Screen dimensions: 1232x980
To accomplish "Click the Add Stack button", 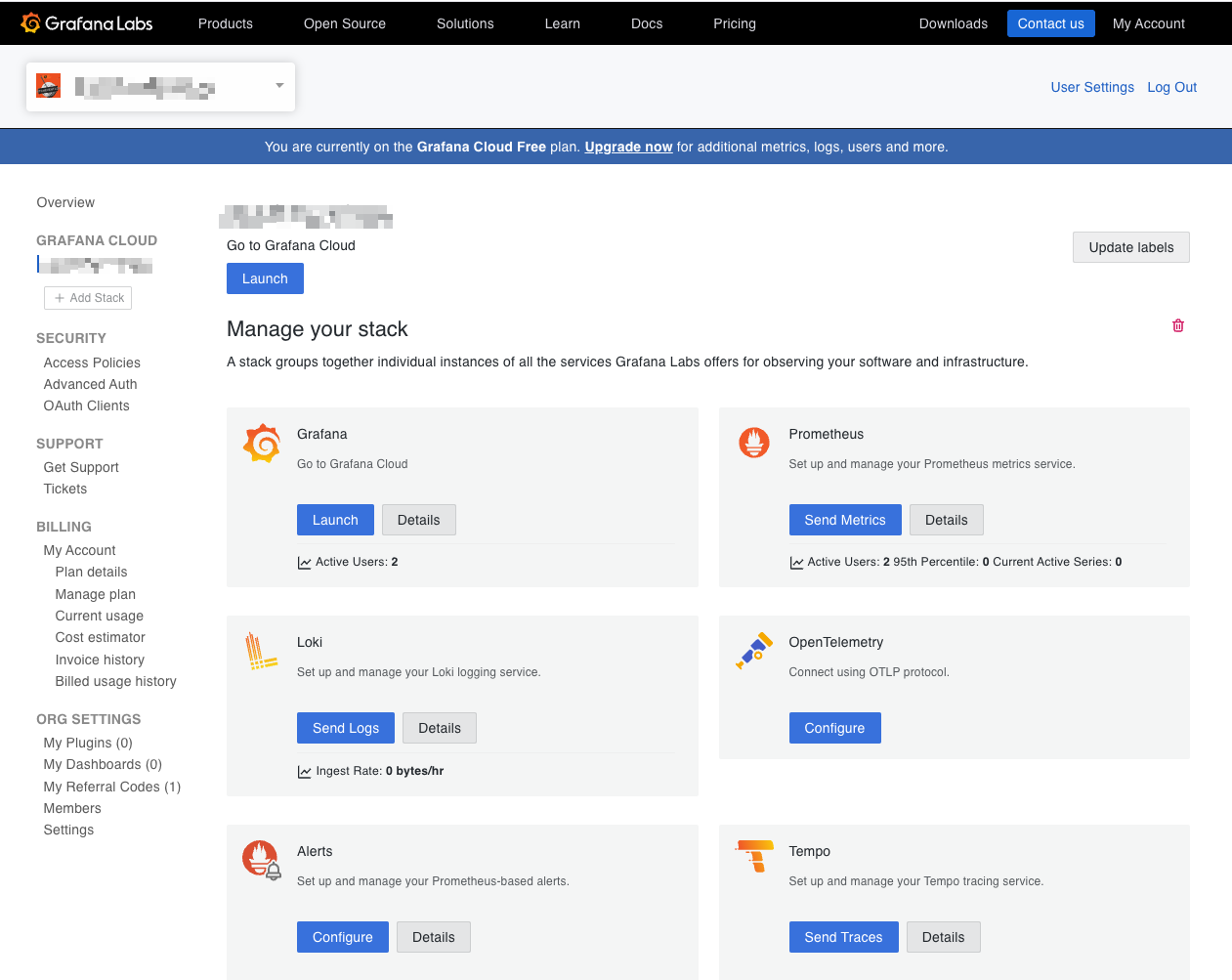I will pyautogui.click(x=88, y=297).
